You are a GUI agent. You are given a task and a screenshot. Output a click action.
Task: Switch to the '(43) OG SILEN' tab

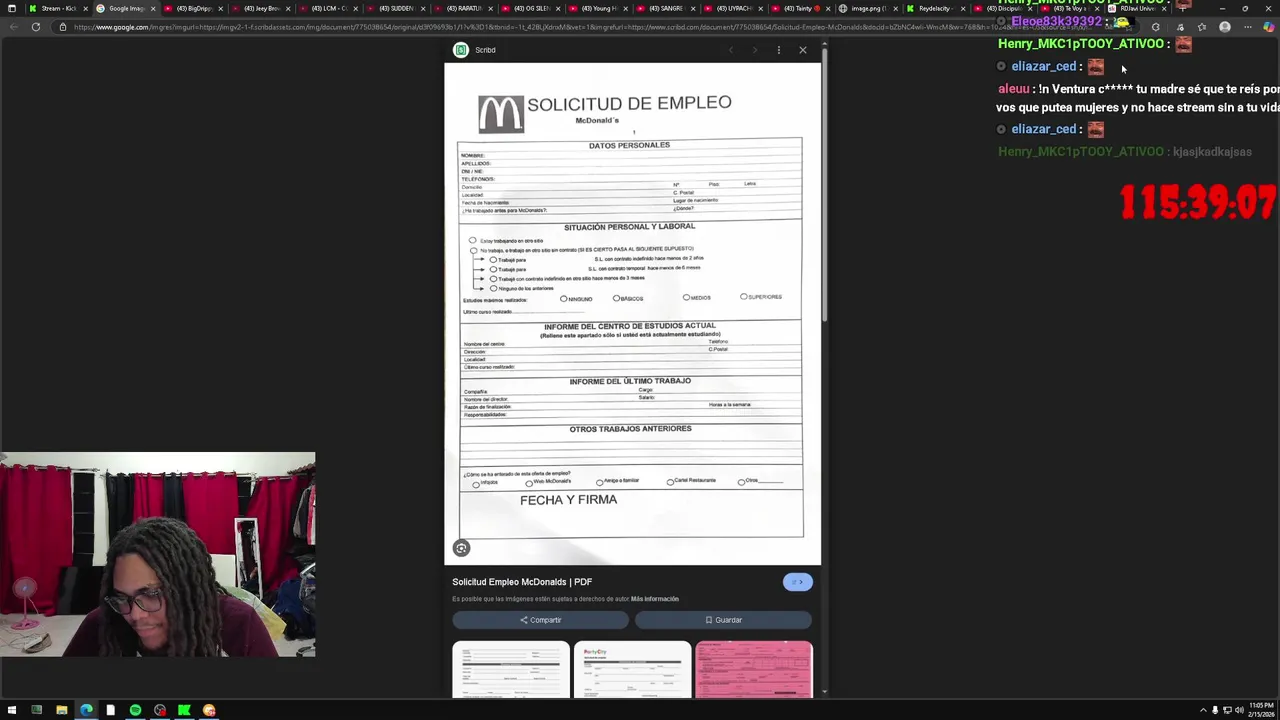tap(532, 8)
